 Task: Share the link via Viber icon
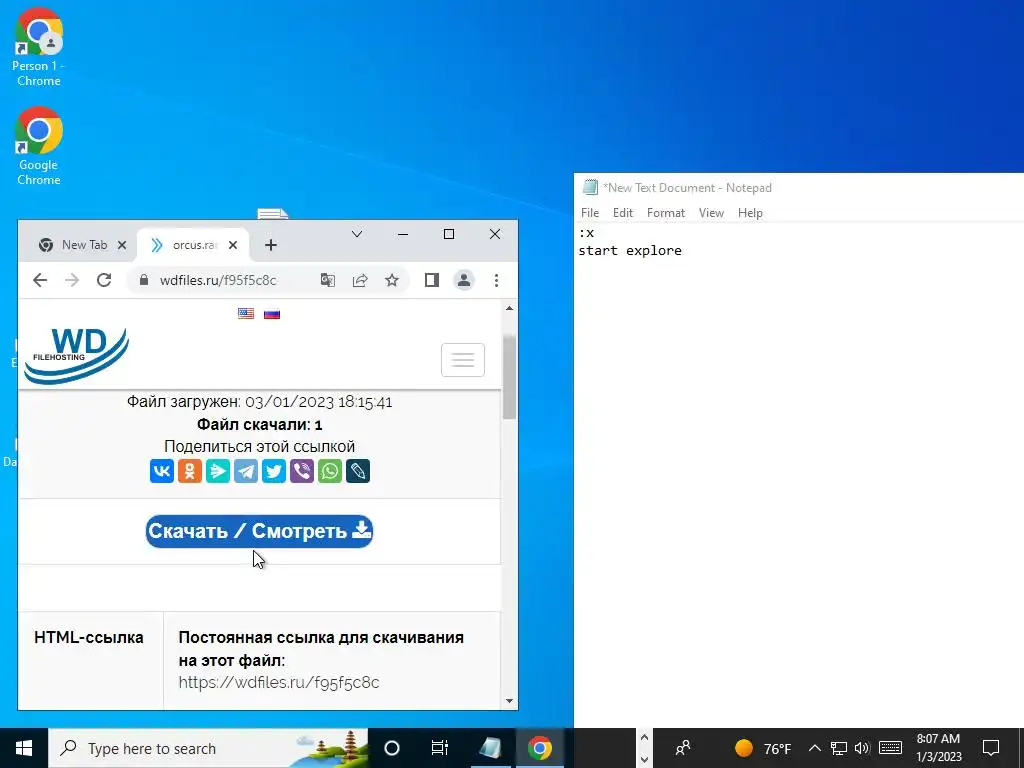pos(302,471)
